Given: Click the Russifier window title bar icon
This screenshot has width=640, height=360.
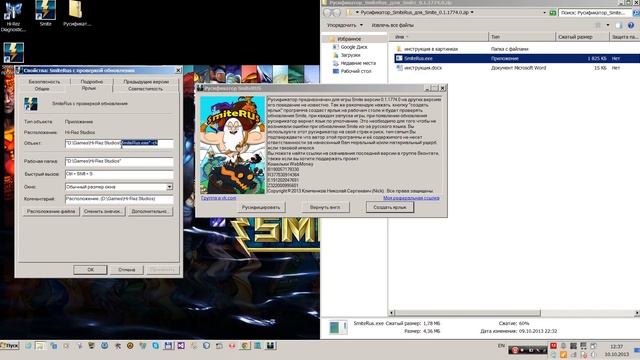Looking at the screenshot, I should (200, 88).
